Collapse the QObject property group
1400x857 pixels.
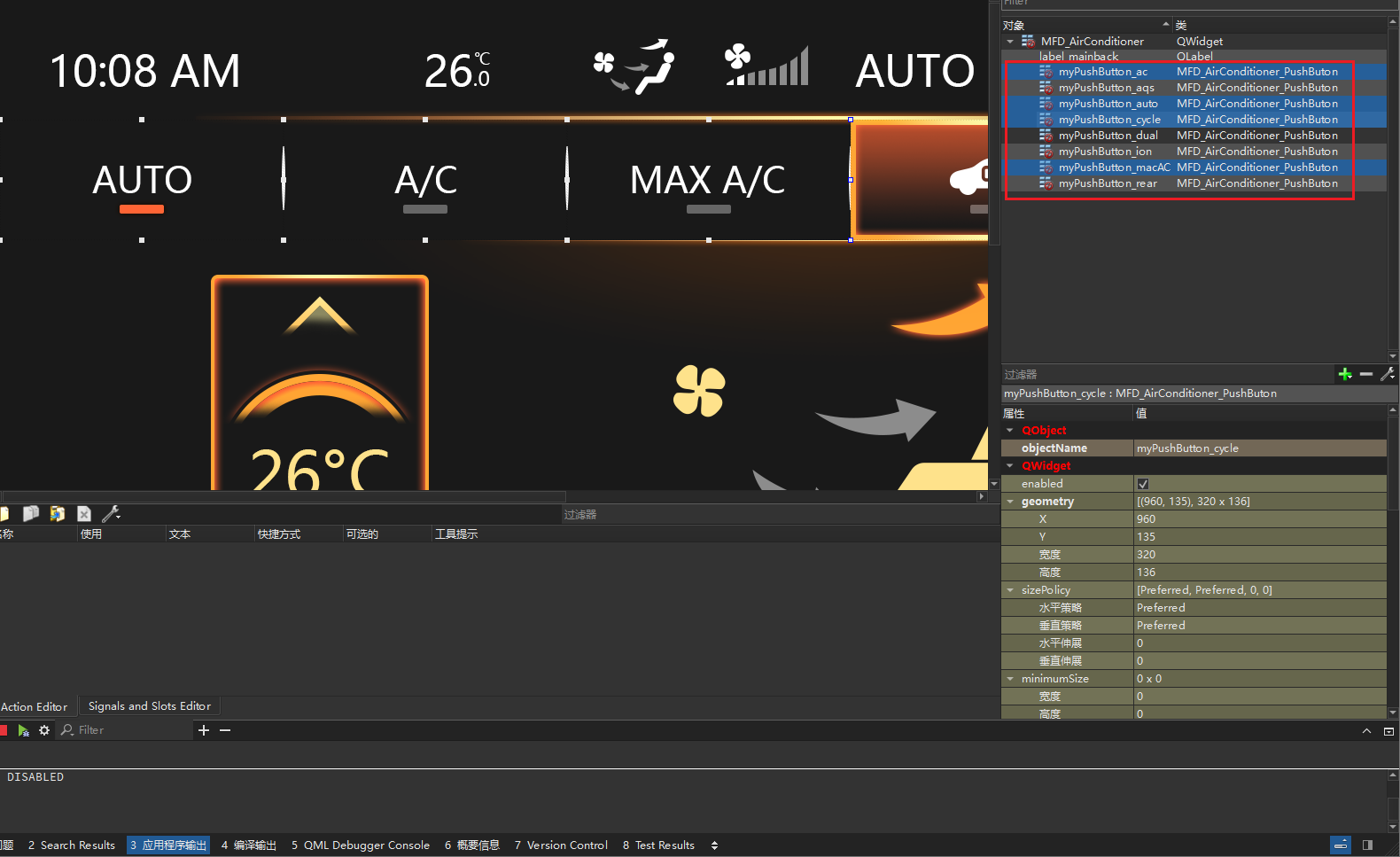pos(1010,431)
